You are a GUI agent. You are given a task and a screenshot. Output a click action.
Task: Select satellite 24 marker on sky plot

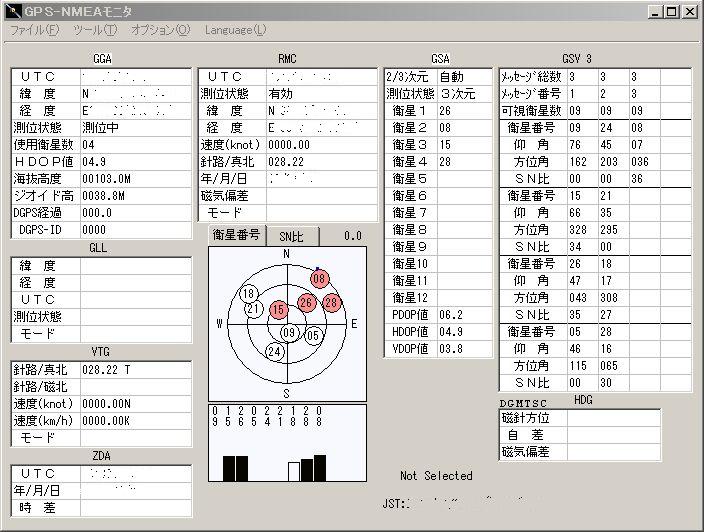pos(275,352)
